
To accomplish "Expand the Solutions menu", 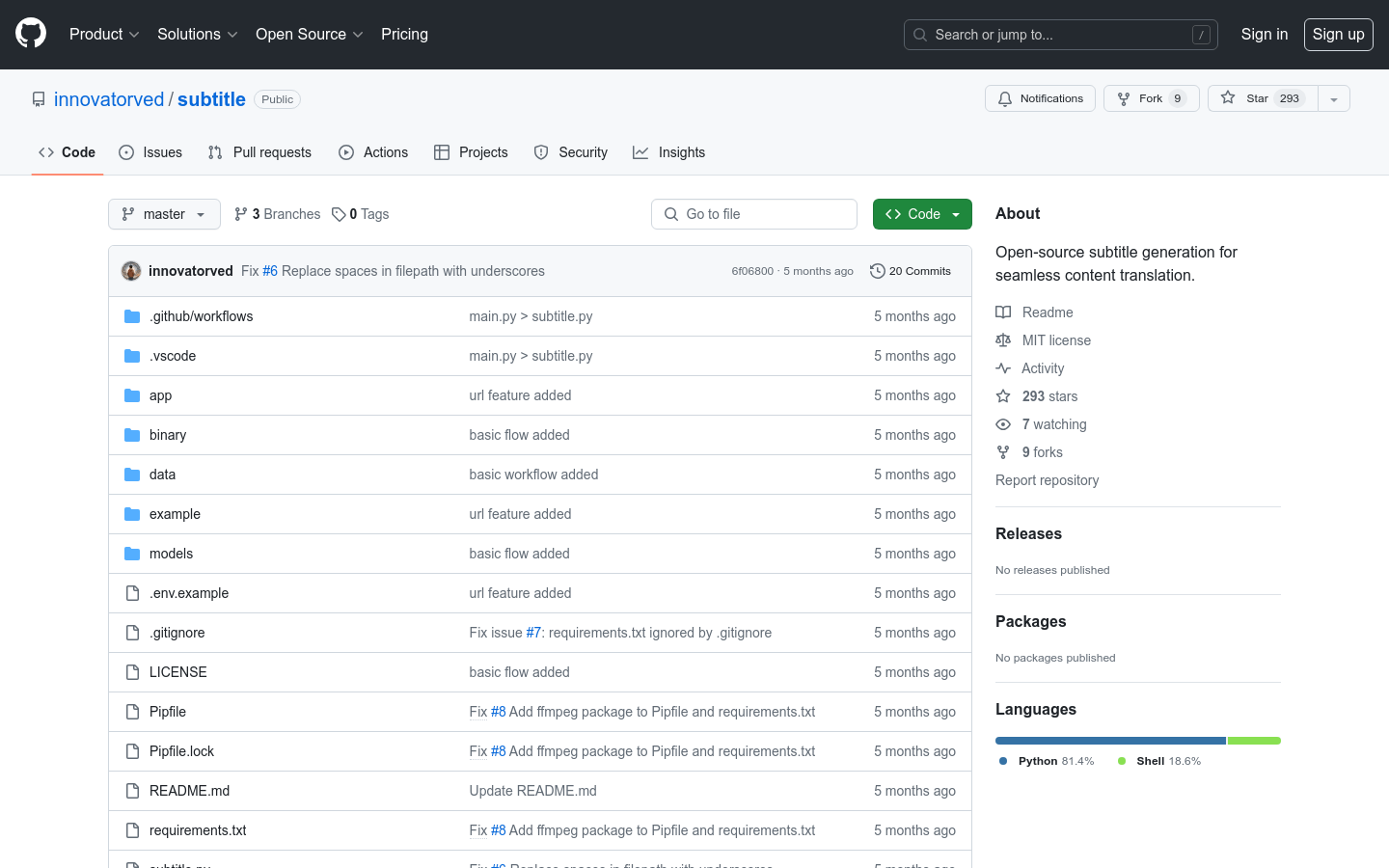I will pyautogui.click(x=197, y=34).
